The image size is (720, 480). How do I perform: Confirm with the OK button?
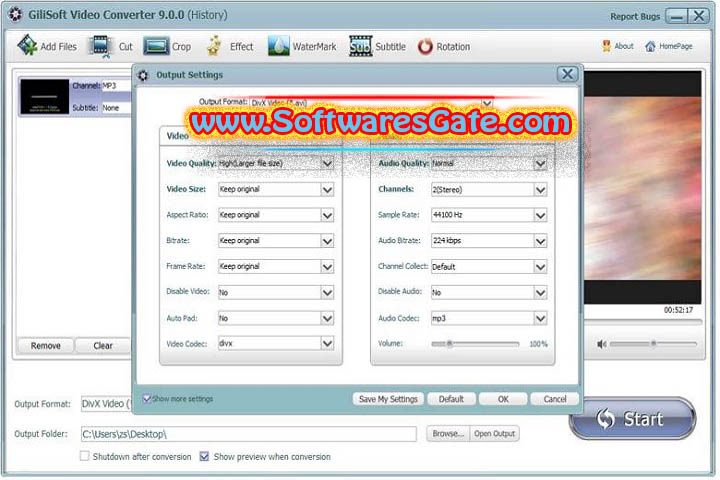[503, 399]
